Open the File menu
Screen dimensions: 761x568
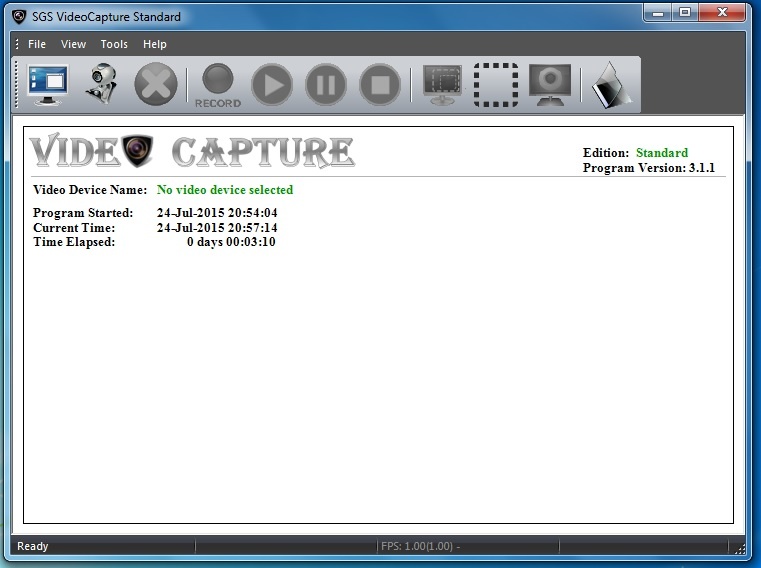pyautogui.click(x=37, y=44)
